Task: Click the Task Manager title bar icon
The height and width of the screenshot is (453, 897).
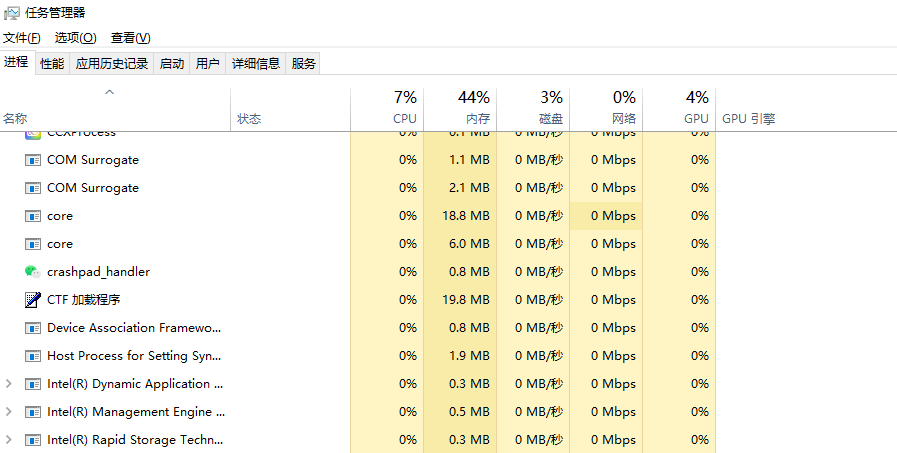Action: click(x=11, y=13)
